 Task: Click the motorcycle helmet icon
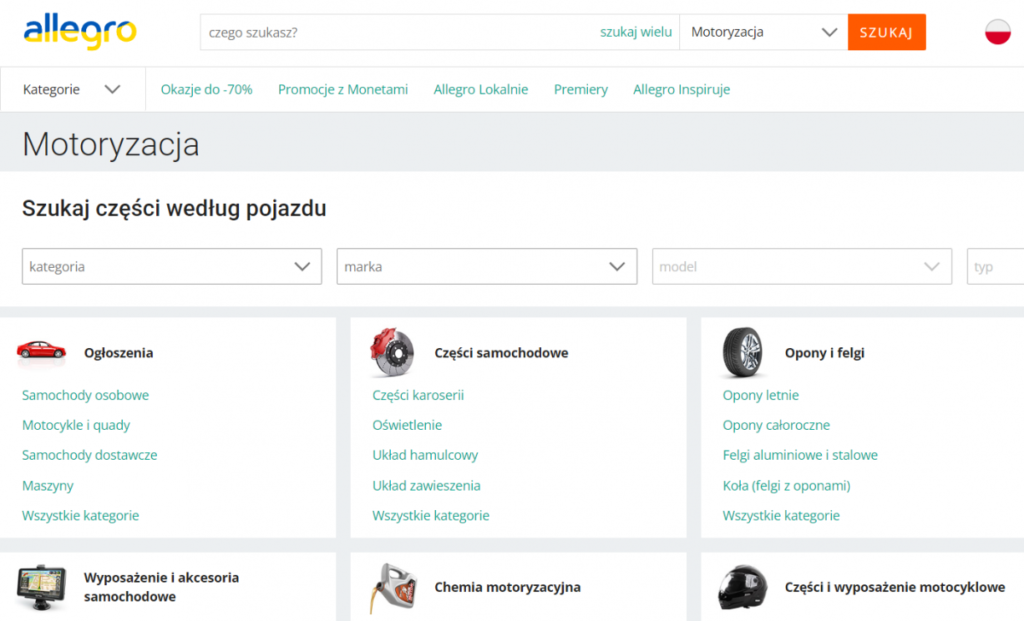(743, 587)
